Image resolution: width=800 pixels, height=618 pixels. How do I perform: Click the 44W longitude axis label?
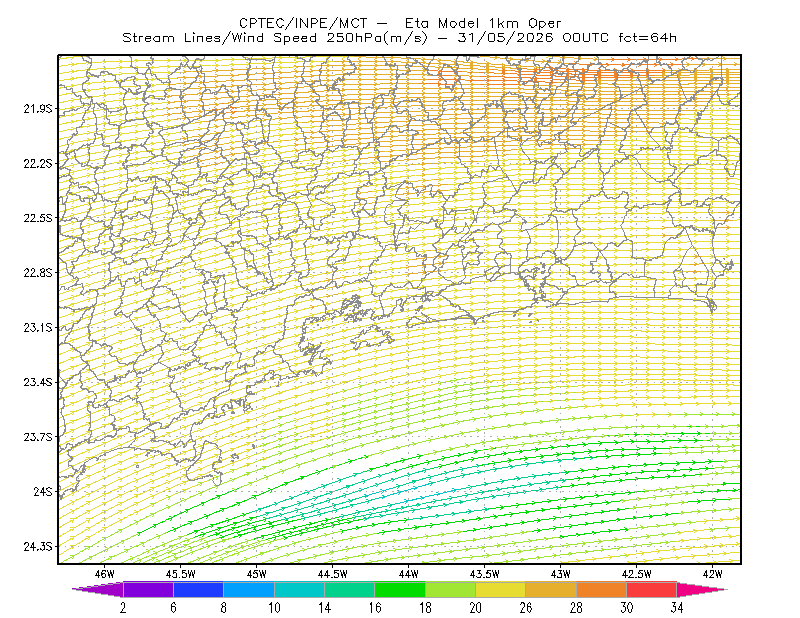[x=409, y=574]
